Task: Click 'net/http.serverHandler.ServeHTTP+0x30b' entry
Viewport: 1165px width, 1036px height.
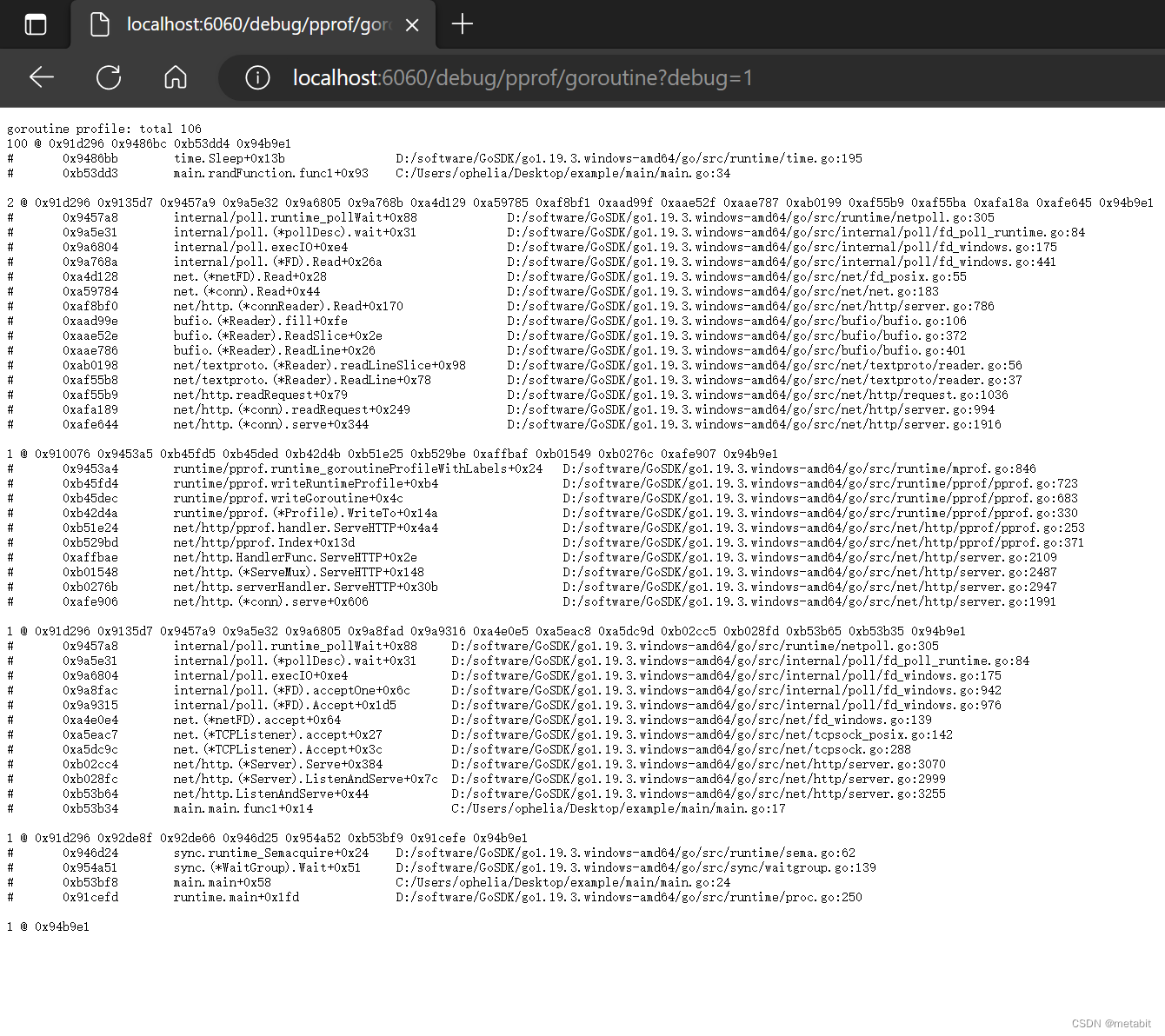Action: pyautogui.click(x=305, y=587)
